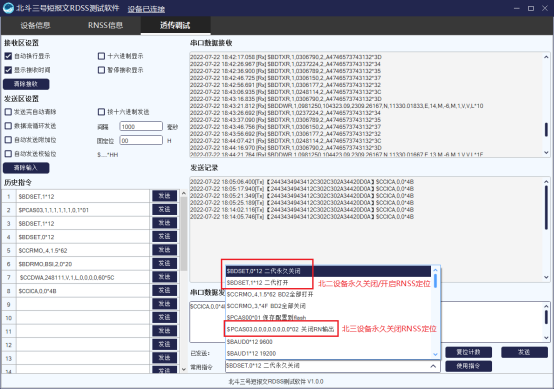Choose $PCAS00*01 保存配置到flash option
554x390 pixels.
328,317
